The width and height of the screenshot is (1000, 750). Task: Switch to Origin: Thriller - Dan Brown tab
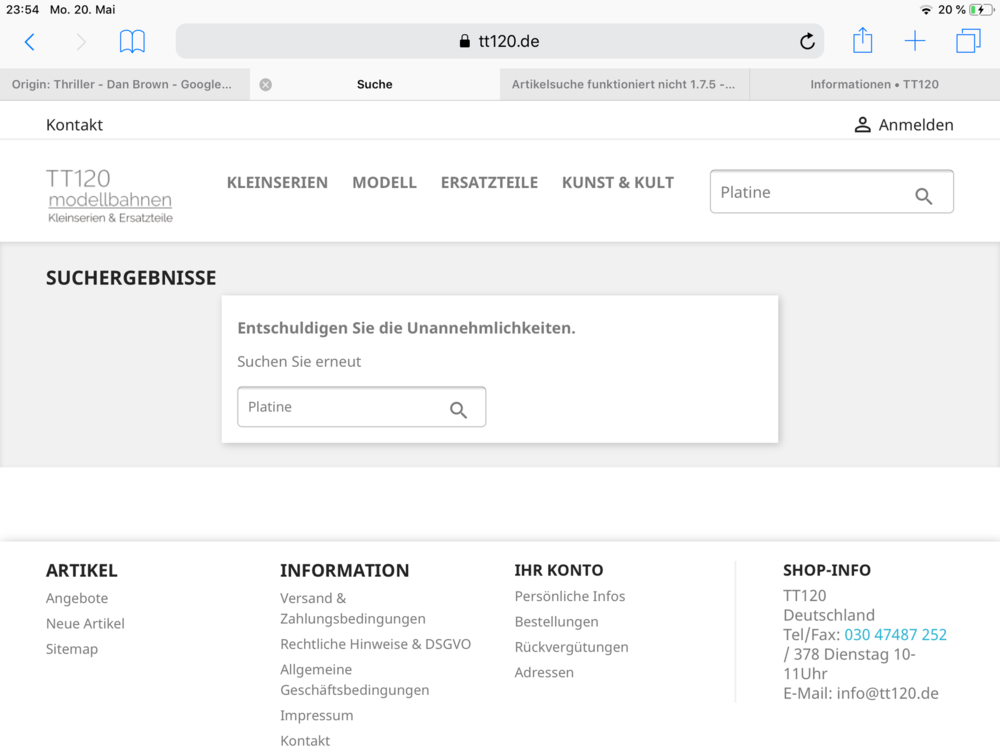(x=125, y=84)
